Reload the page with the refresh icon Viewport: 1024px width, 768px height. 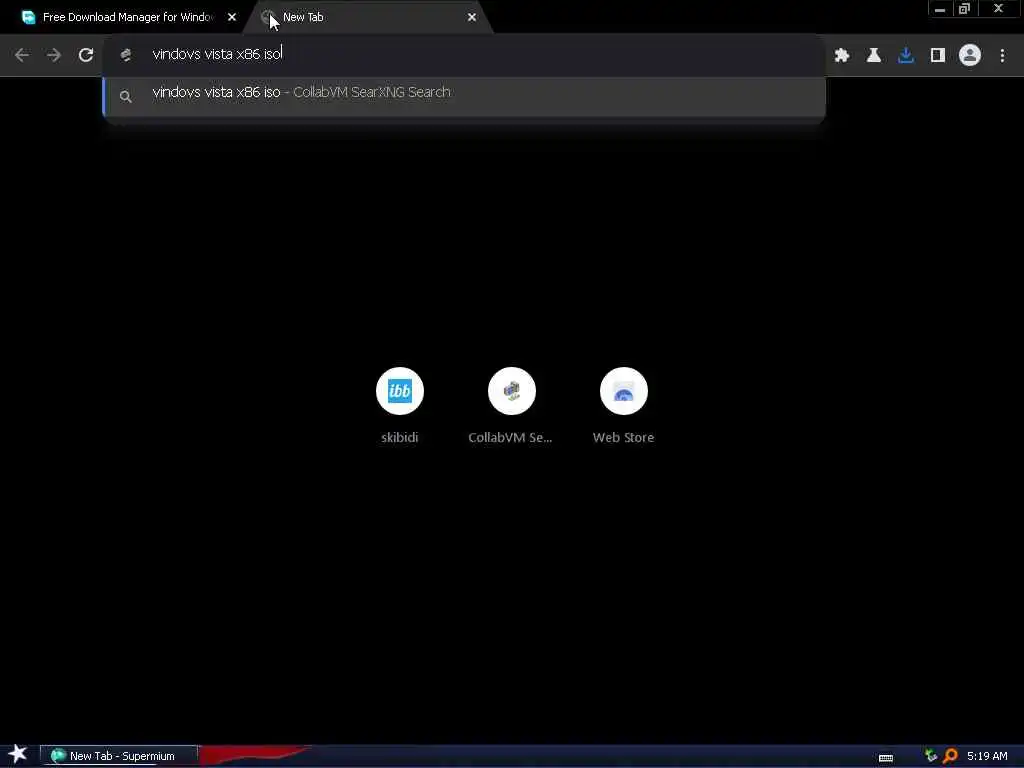tap(86, 56)
